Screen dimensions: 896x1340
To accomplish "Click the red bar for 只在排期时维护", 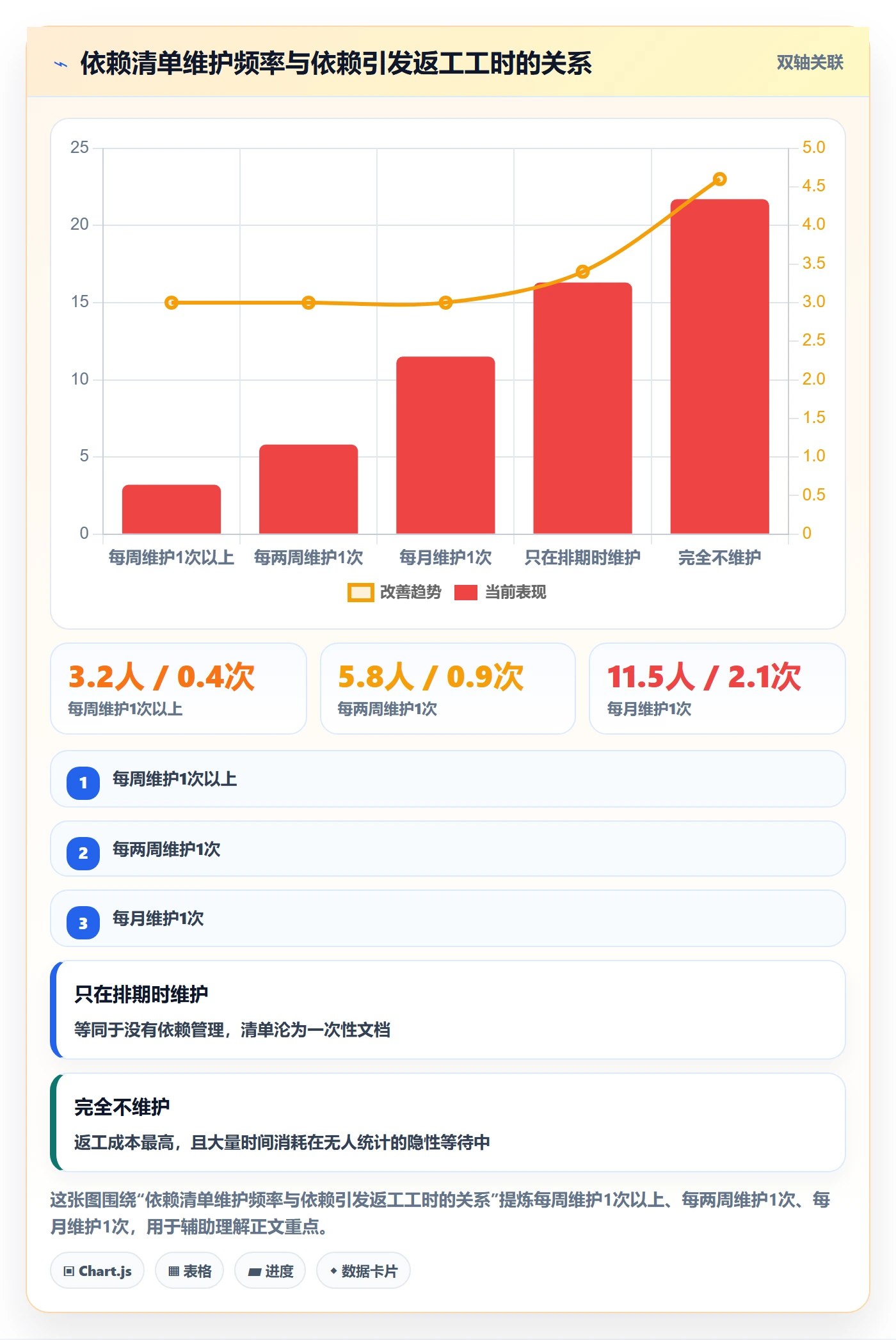I will point(582,408).
